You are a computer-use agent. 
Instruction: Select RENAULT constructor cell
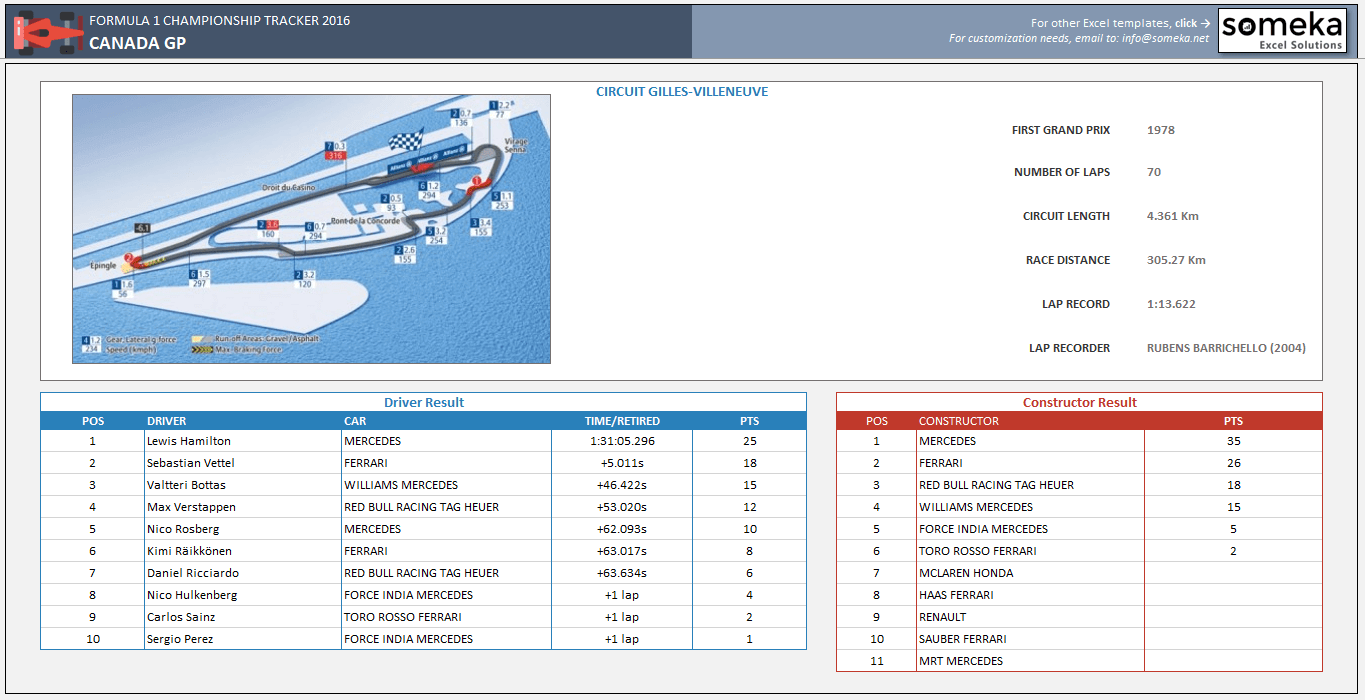tap(1030, 617)
